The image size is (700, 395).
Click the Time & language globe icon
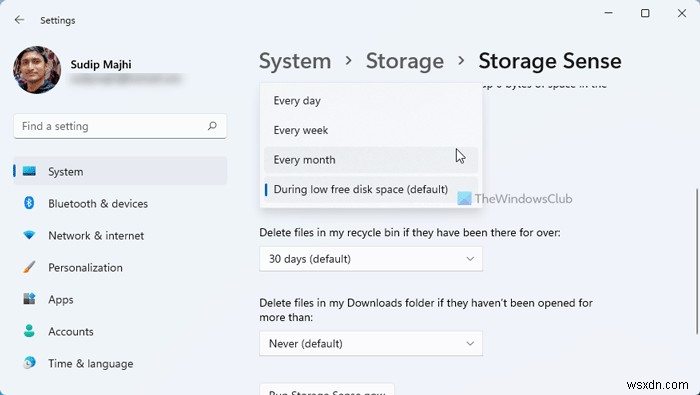point(29,363)
